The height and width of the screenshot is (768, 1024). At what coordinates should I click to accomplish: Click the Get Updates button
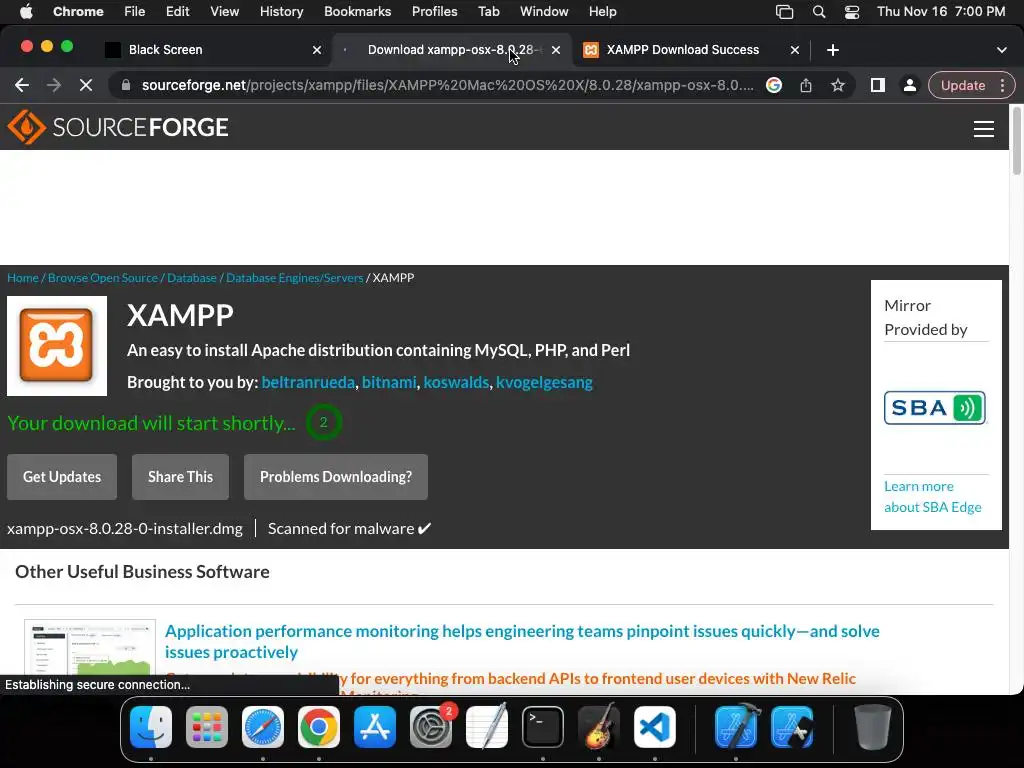click(62, 477)
